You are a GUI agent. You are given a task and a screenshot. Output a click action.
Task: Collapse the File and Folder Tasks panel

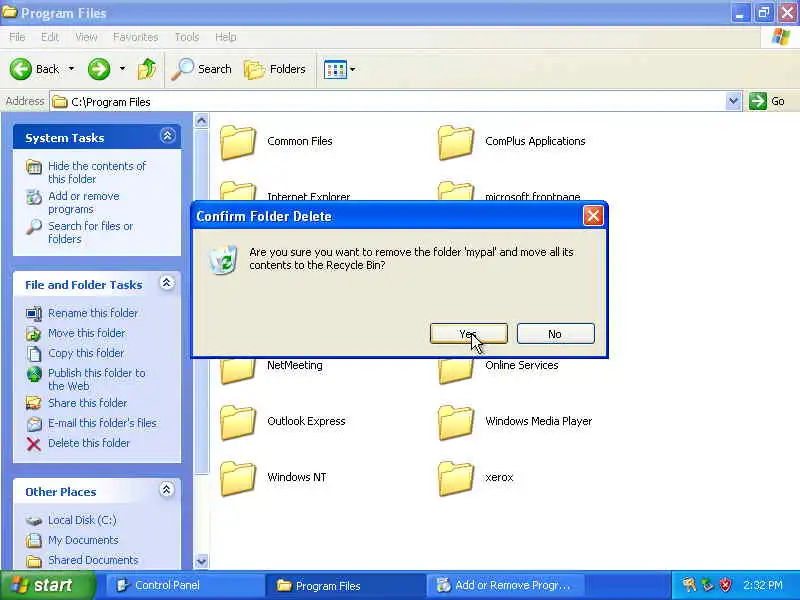[166, 283]
